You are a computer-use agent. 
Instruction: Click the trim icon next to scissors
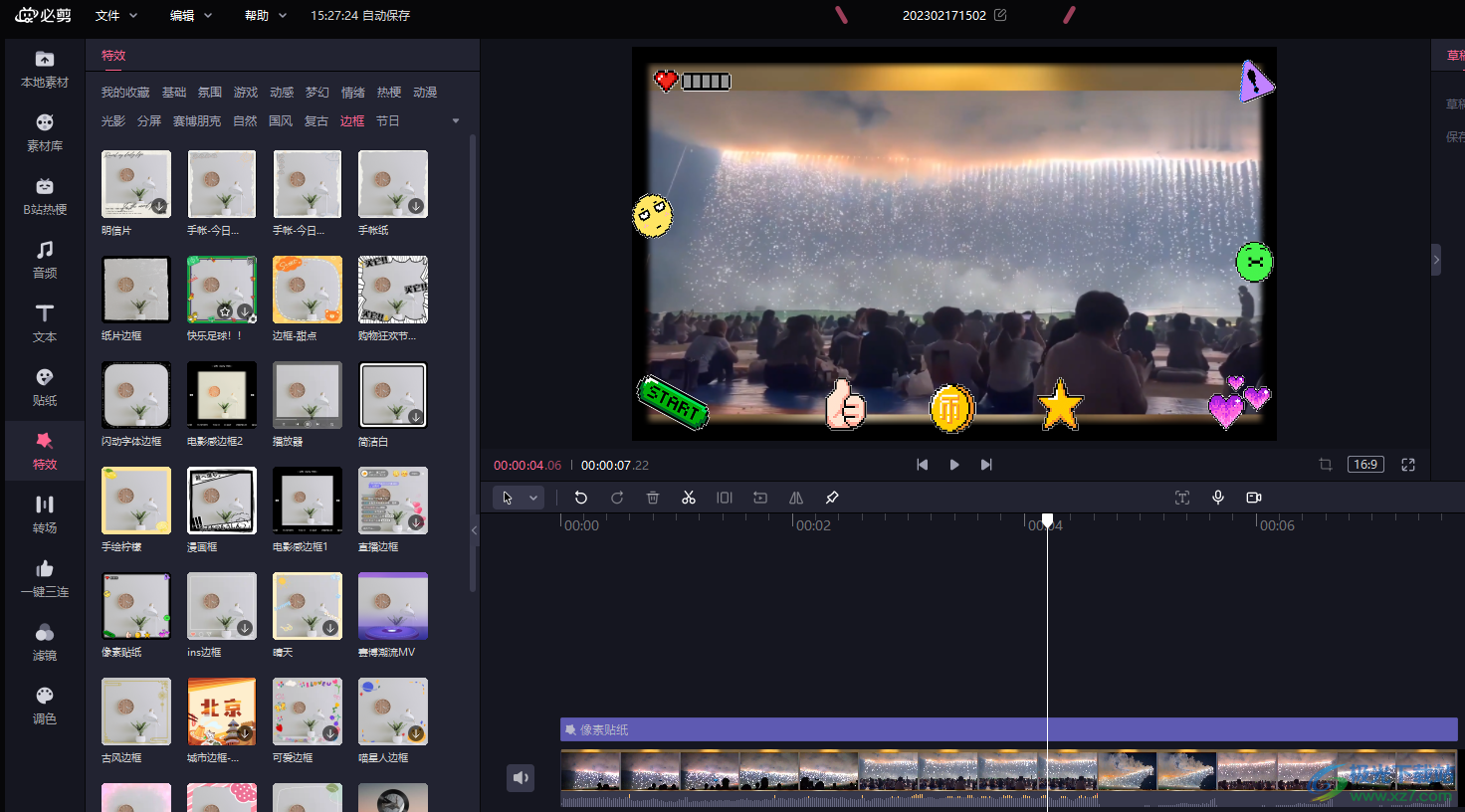click(x=725, y=498)
